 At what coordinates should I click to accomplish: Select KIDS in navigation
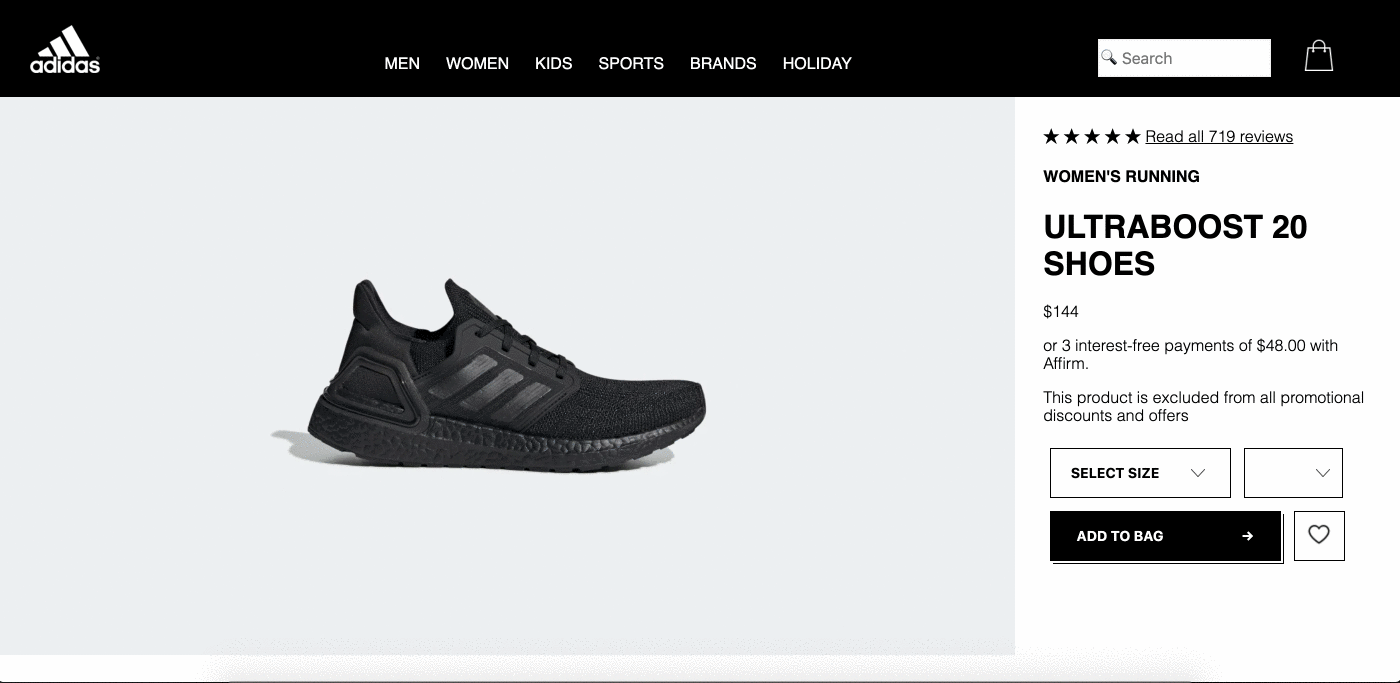pos(553,63)
